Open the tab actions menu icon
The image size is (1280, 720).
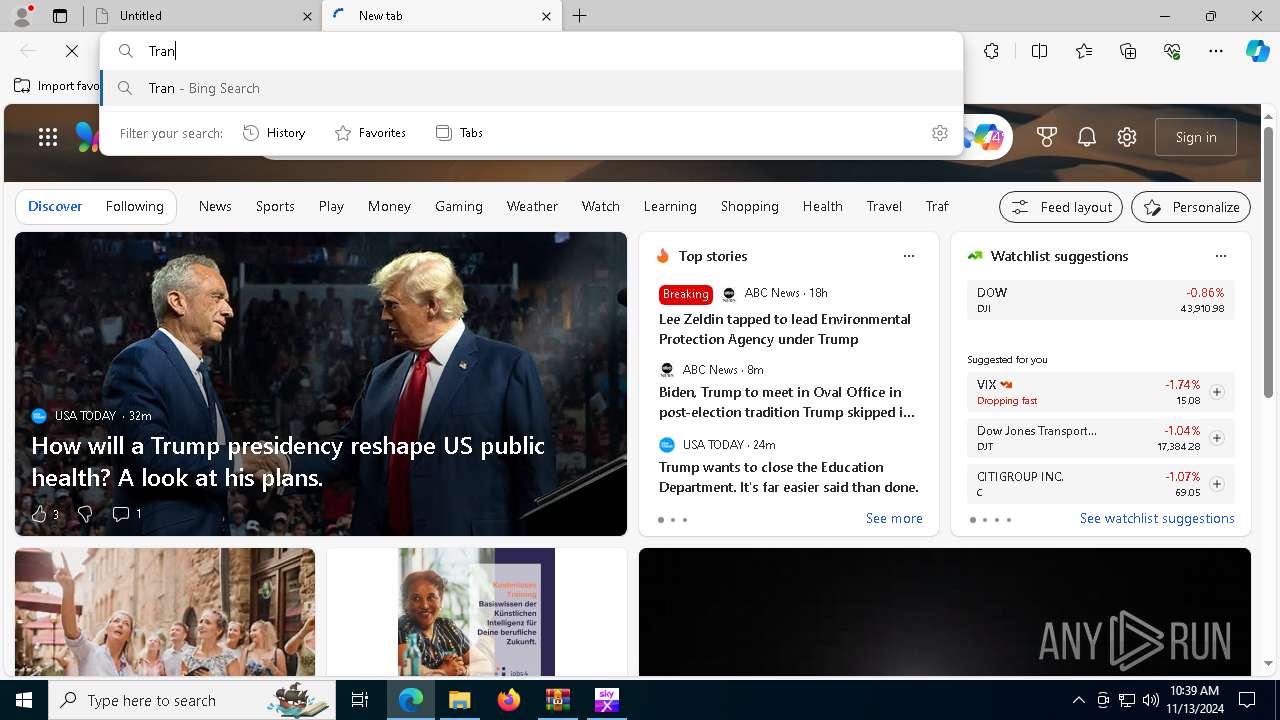tap(60, 16)
